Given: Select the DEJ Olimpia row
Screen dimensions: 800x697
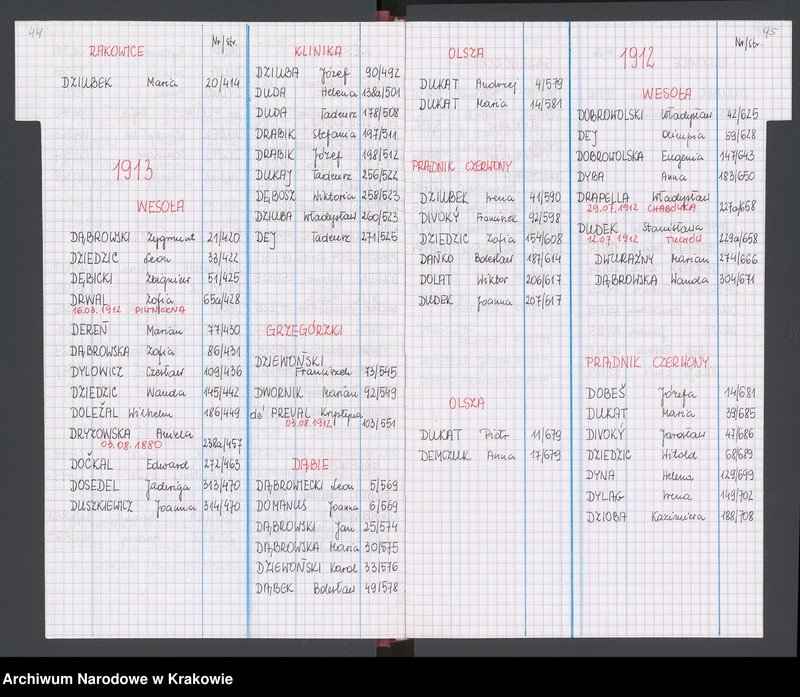Looking at the screenshot, I should (667, 136).
